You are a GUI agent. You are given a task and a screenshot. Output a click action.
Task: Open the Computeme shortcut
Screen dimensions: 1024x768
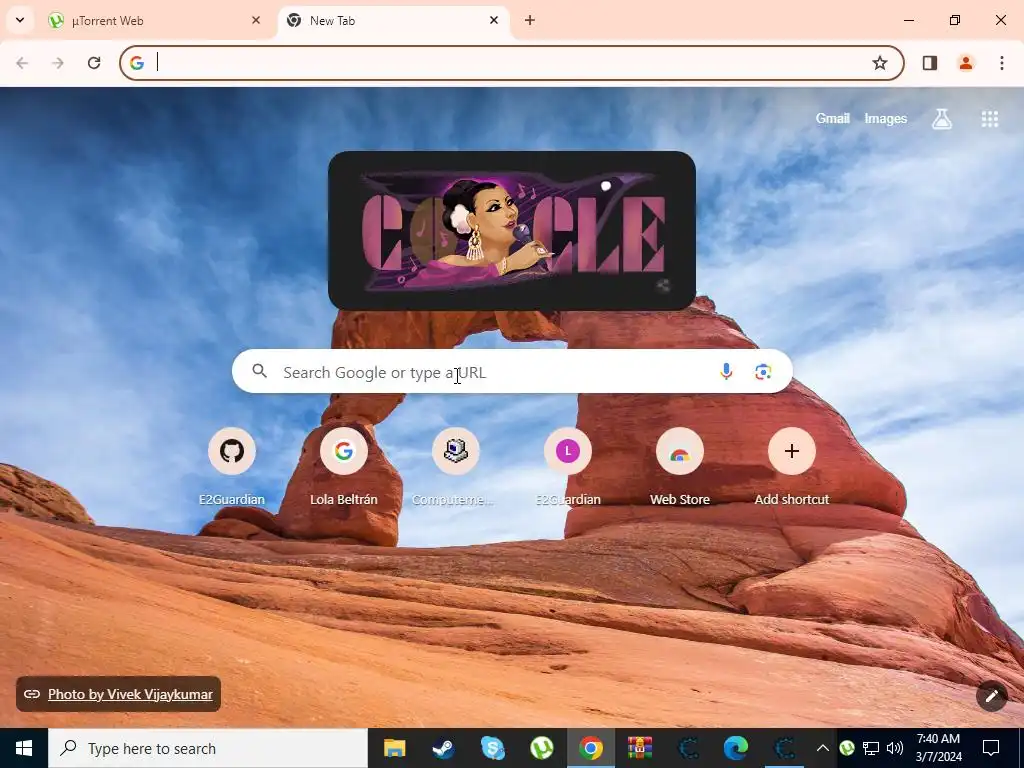[x=455, y=468]
